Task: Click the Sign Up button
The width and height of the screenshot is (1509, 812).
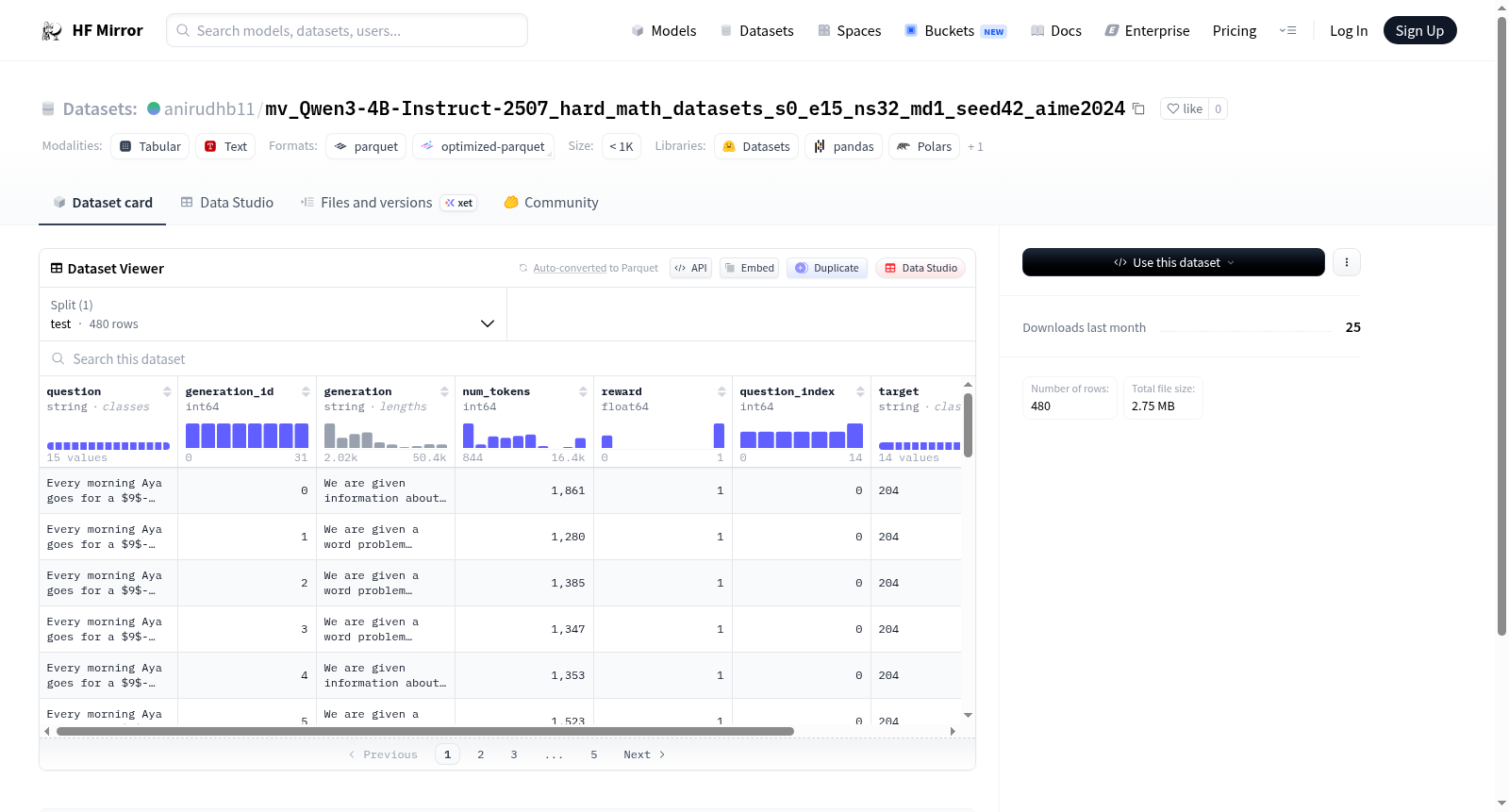Action: 1419,31
